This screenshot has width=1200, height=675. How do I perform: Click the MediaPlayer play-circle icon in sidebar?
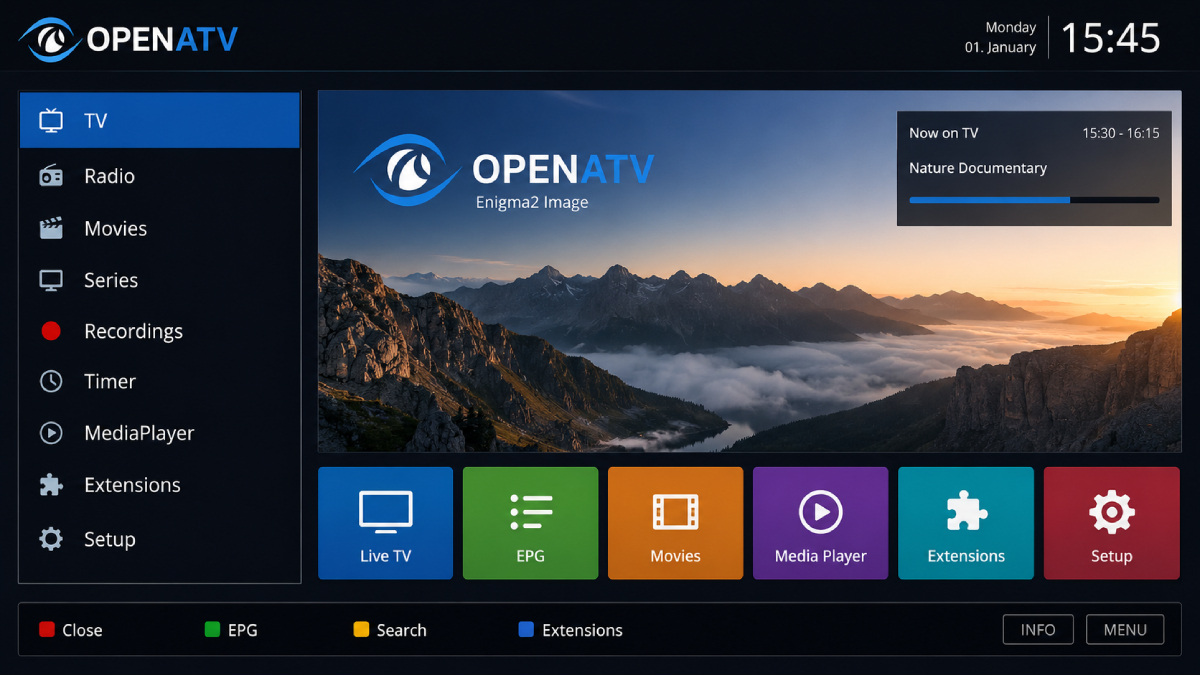point(51,433)
